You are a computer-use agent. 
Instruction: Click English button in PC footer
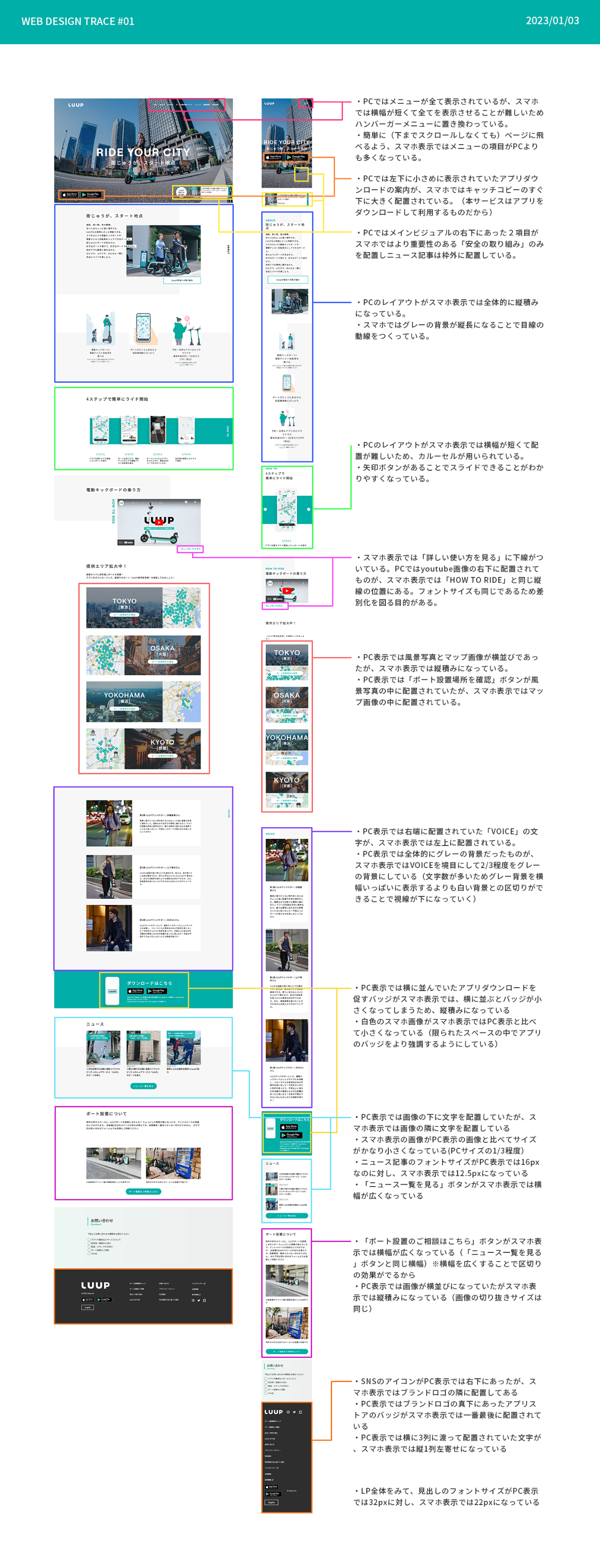pos(87,1307)
